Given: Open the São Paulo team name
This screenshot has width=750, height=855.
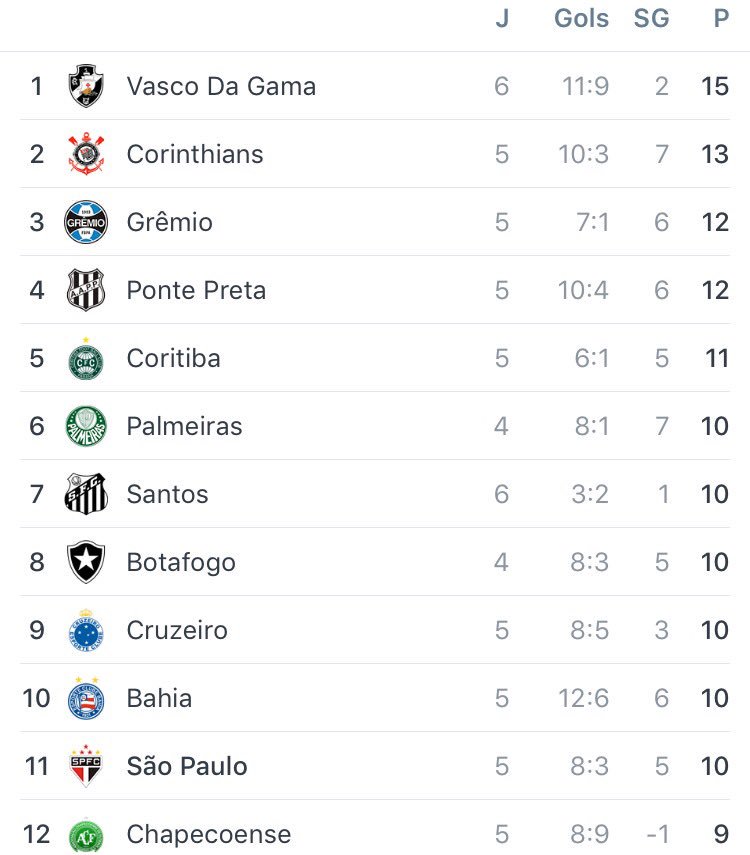Looking at the screenshot, I should click(x=187, y=766).
